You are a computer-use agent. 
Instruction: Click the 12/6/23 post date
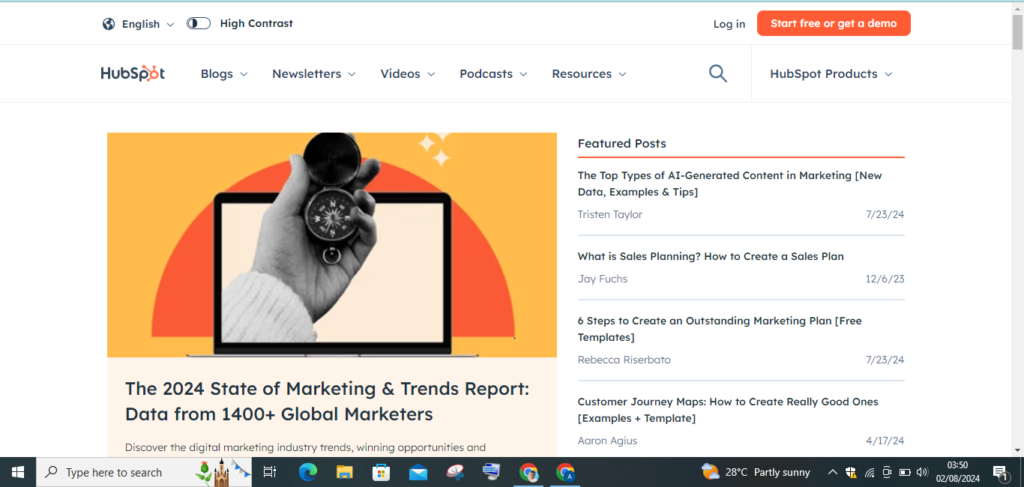(884, 279)
